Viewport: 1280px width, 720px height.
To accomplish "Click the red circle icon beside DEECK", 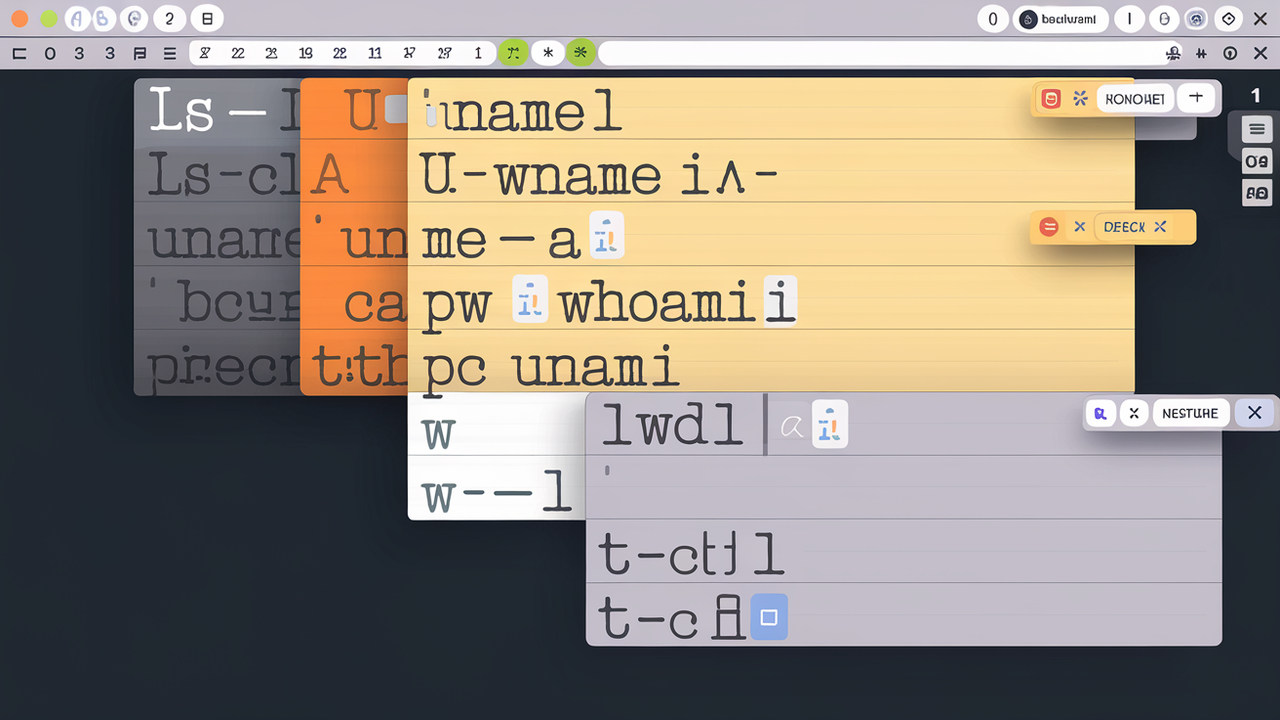I will (x=1049, y=227).
